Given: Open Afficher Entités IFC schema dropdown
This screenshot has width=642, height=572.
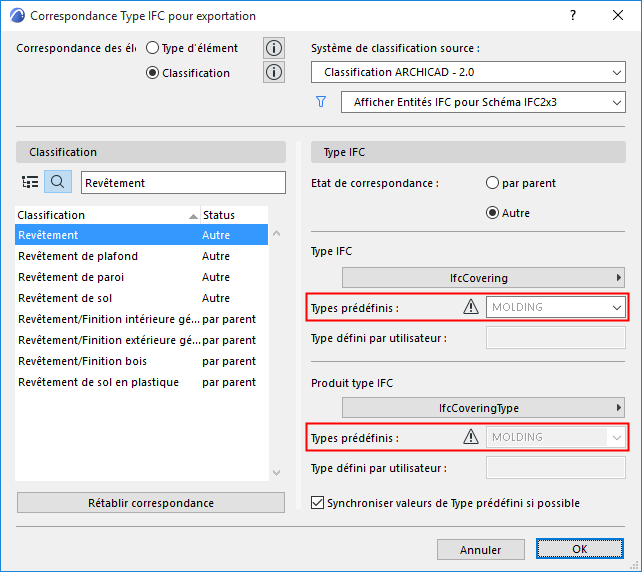Looking at the screenshot, I should pyautogui.click(x=482, y=103).
